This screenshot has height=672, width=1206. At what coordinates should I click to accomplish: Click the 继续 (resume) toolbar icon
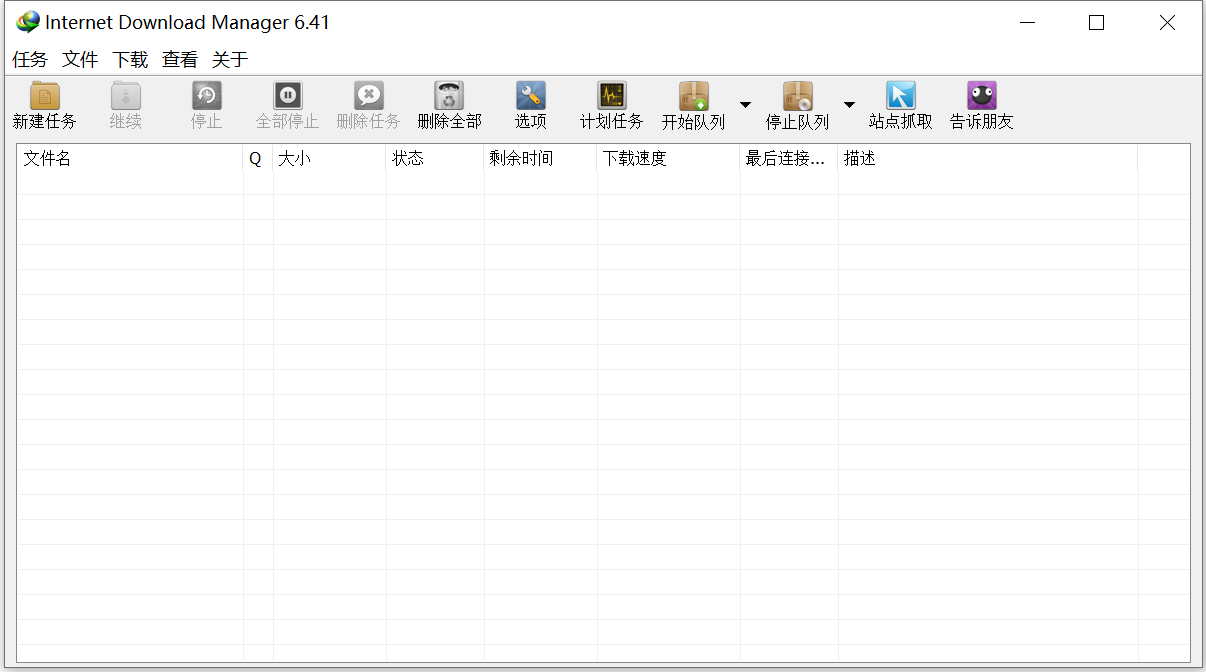point(126,96)
